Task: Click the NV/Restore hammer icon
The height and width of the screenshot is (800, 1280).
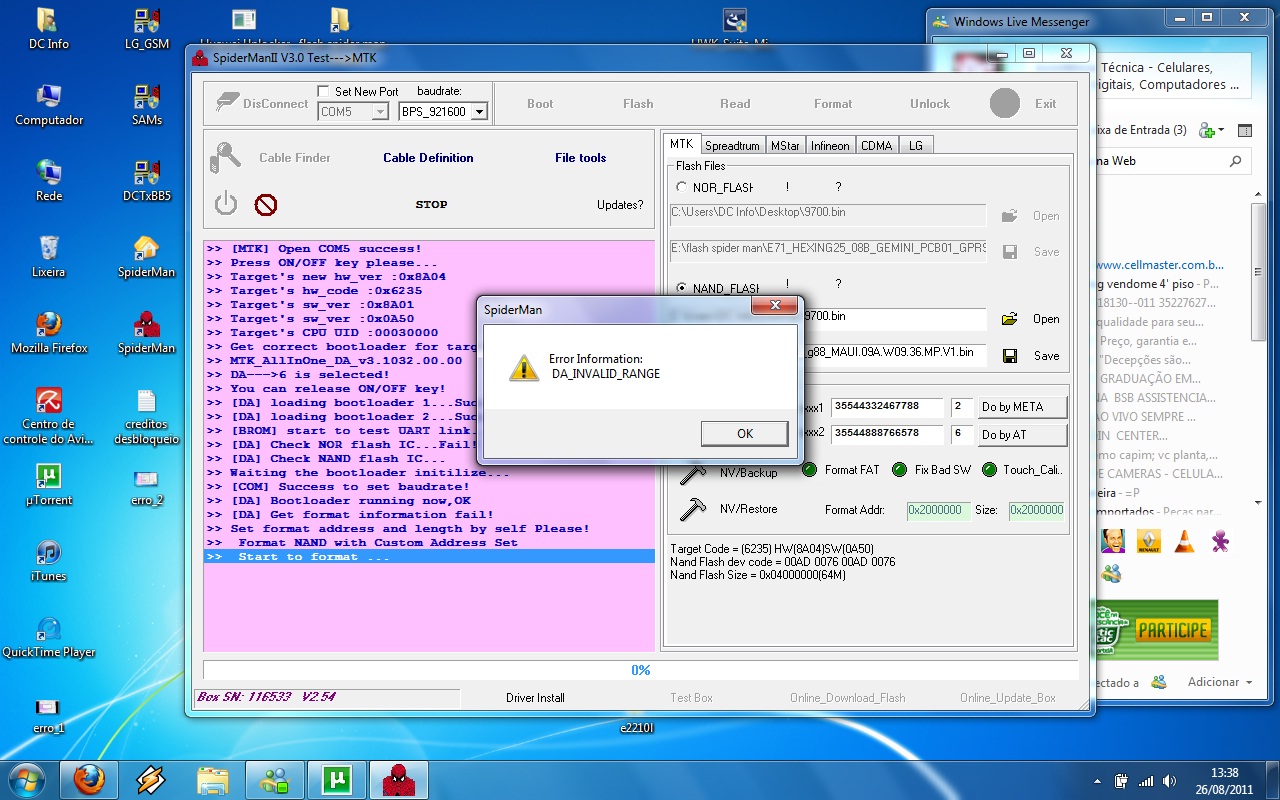Action: tap(692, 509)
